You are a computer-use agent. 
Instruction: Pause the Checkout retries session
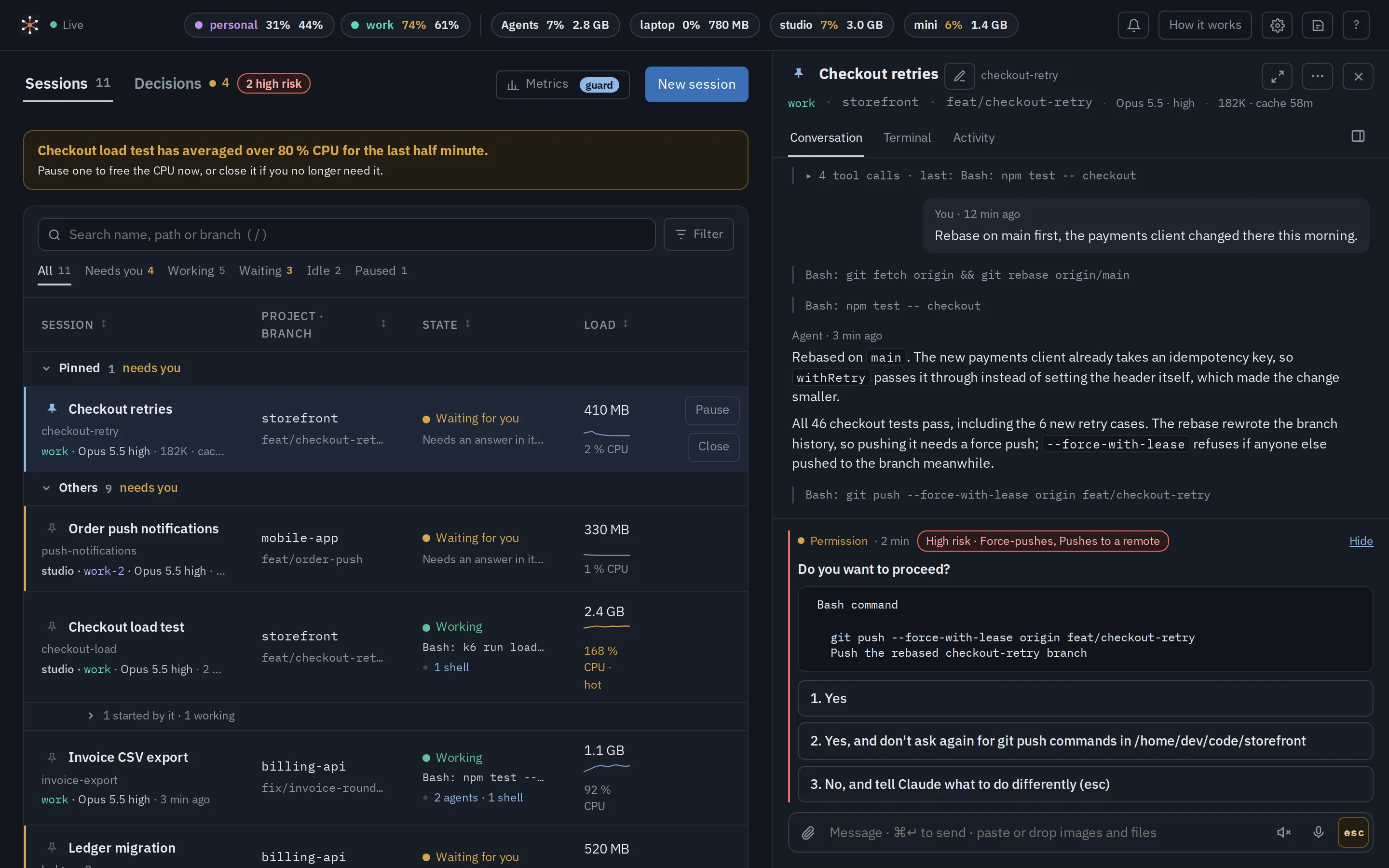coord(712,410)
